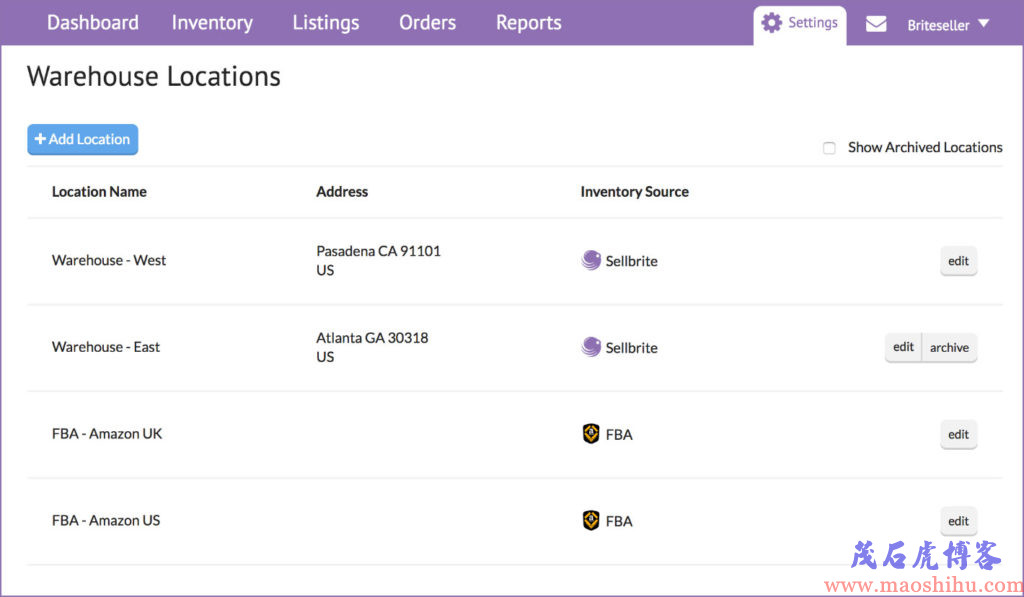Click the Location Name column header
Screen dimensions: 1024x597
(99, 191)
